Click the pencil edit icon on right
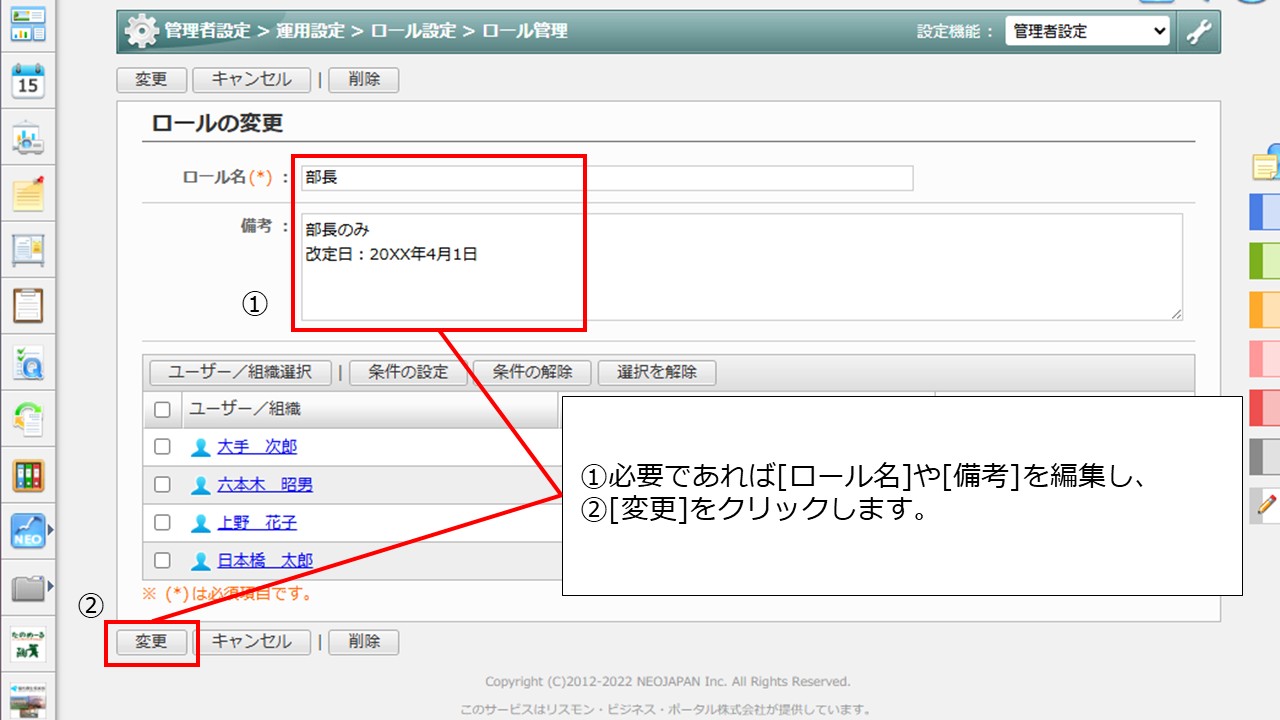 1265,506
